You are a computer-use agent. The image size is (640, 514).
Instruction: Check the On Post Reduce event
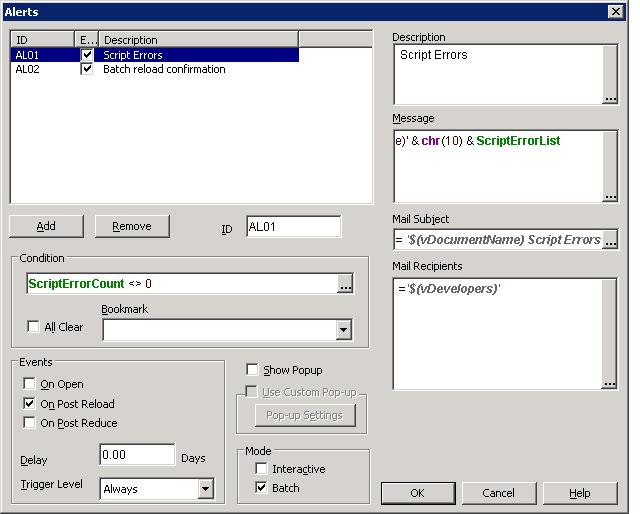(29, 423)
